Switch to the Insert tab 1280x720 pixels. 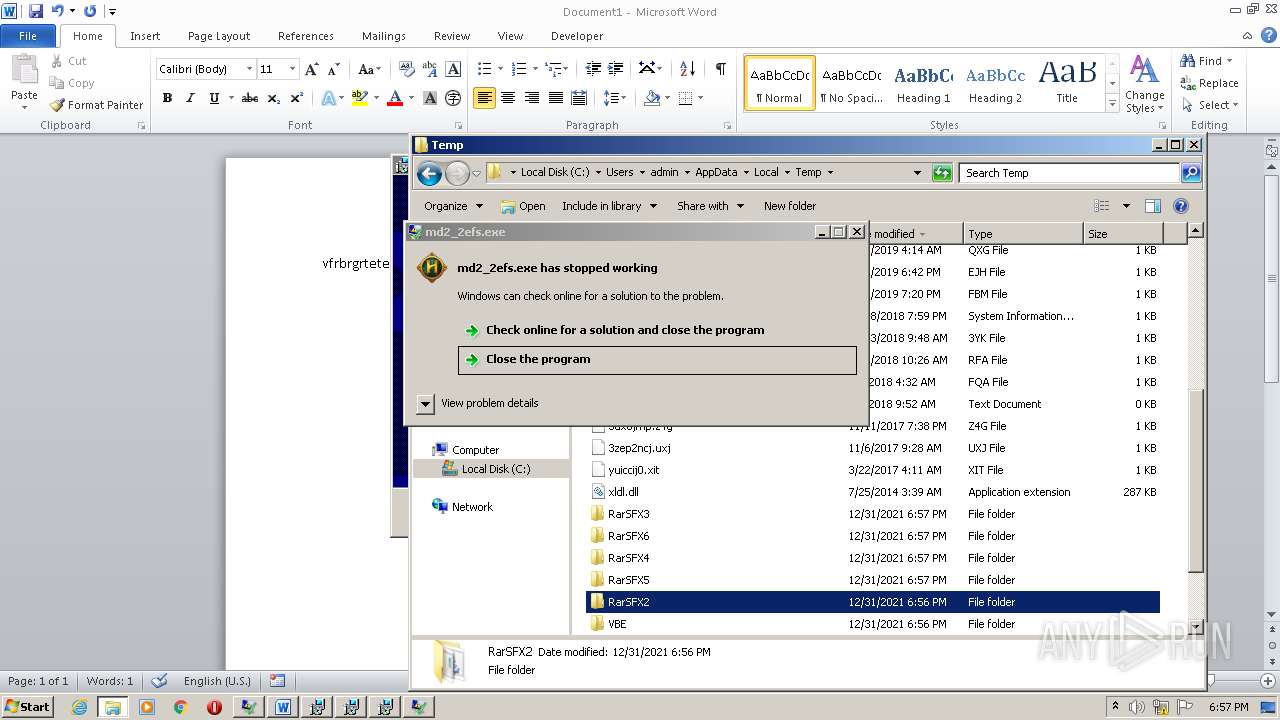145,36
